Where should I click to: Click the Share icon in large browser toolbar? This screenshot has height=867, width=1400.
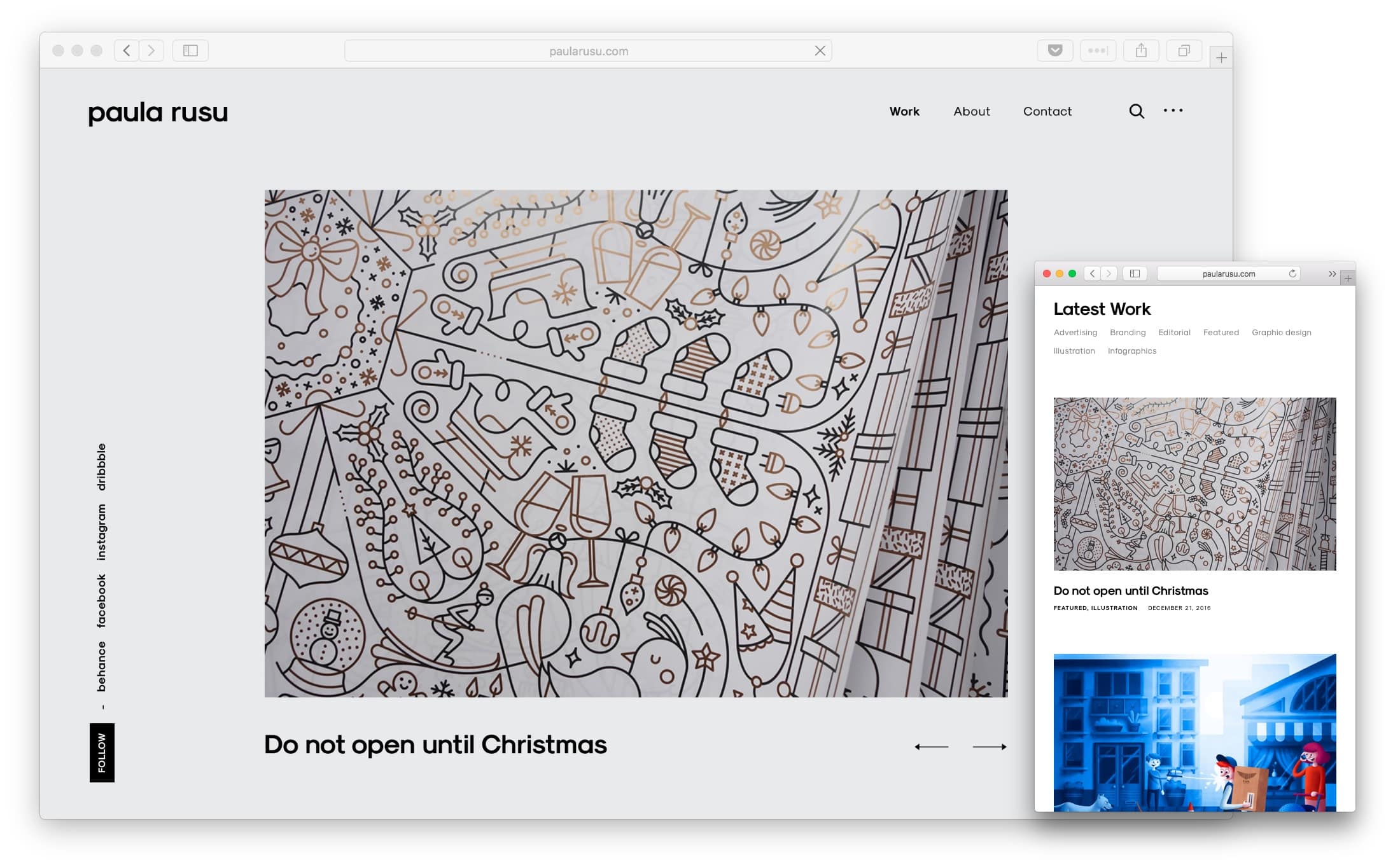1140,51
